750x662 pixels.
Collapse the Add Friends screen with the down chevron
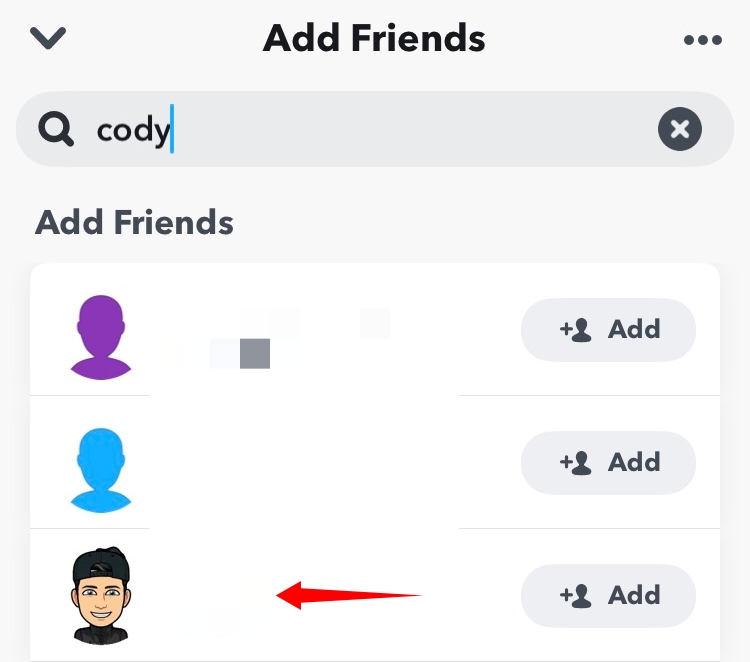coord(48,39)
